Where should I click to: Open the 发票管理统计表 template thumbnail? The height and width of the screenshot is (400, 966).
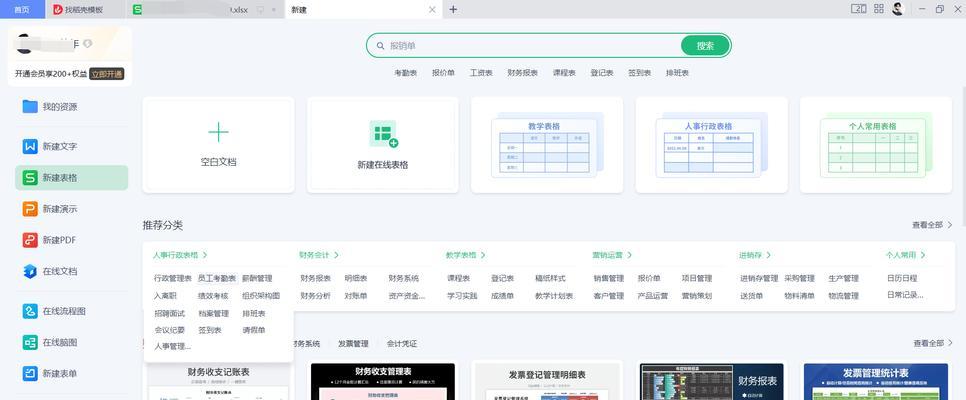coord(875,382)
